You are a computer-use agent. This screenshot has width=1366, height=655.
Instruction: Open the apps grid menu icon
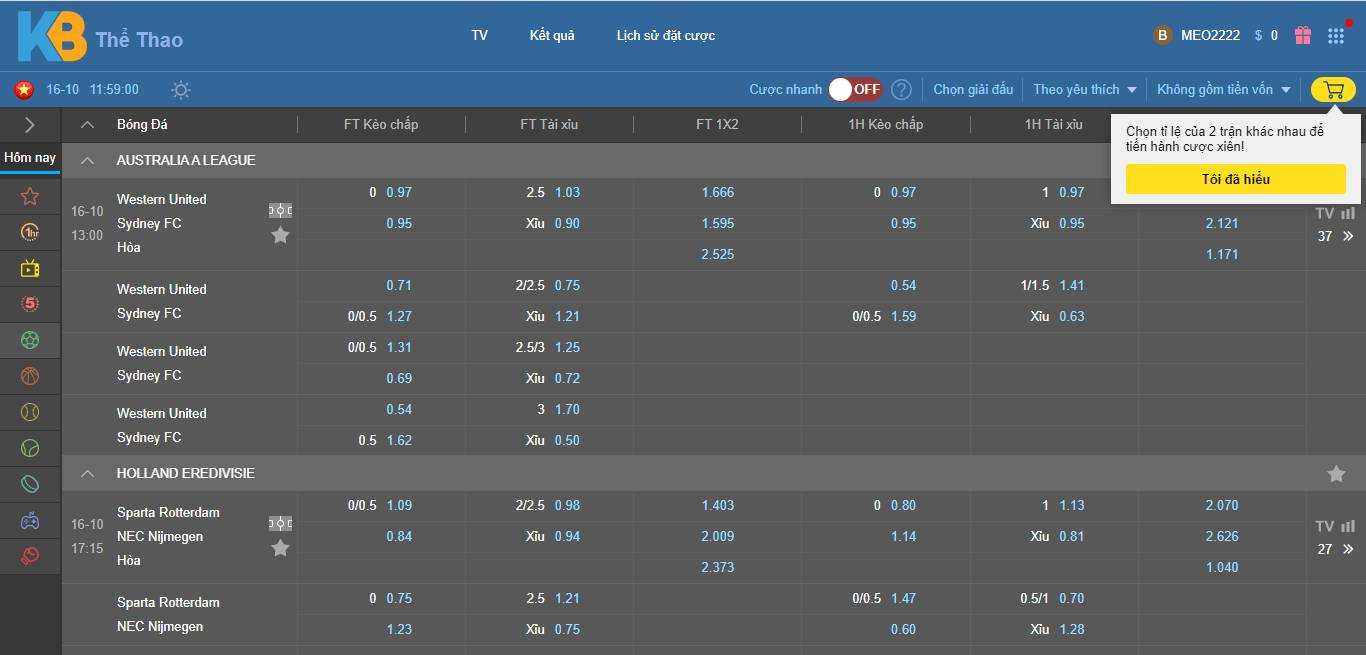pyautogui.click(x=1336, y=36)
